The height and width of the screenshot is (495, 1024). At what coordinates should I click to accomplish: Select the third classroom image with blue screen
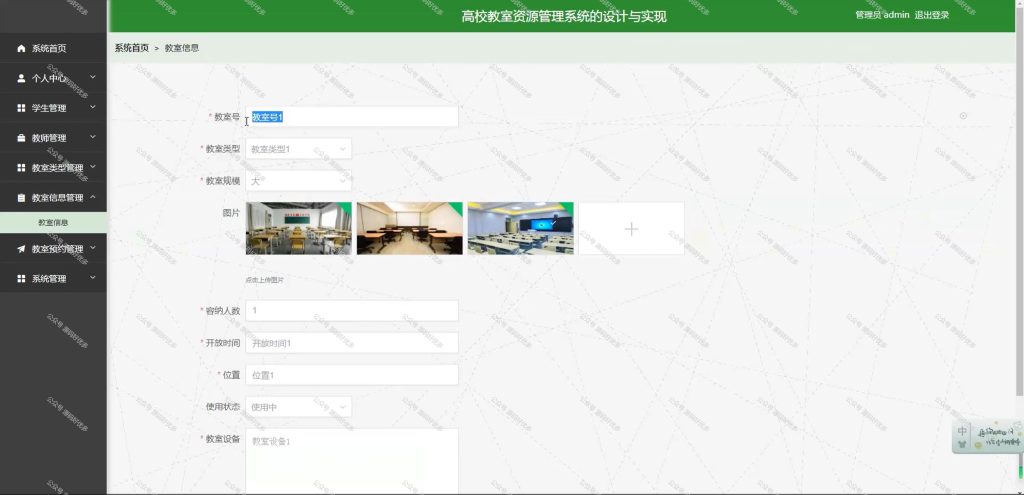pyautogui.click(x=520, y=229)
